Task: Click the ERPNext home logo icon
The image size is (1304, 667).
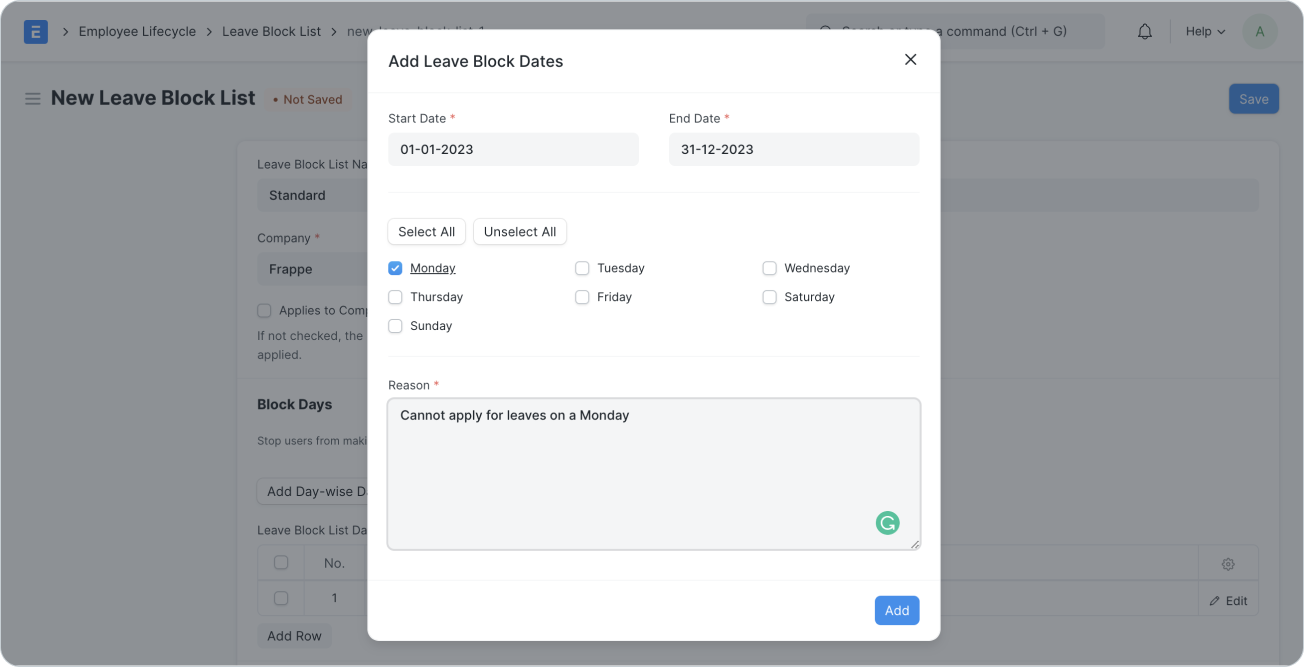Action: pos(36,31)
